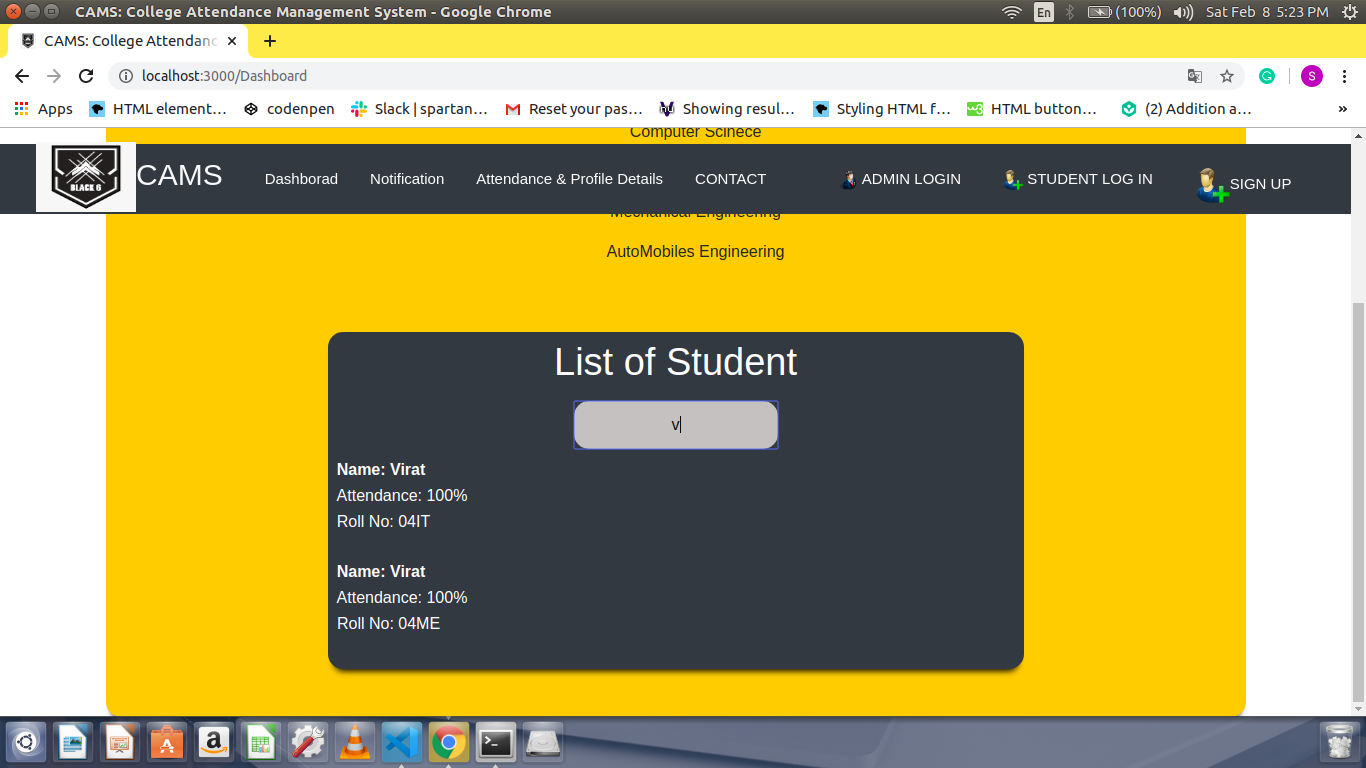1366x768 pixels.
Task: Open the Dashborad nav item
Action: (x=301, y=179)
